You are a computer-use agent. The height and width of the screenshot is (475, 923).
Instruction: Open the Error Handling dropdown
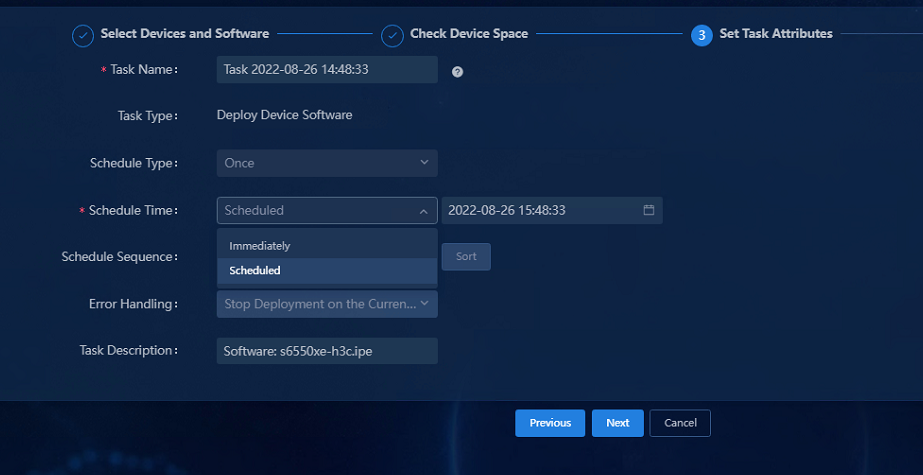[327, 304]
